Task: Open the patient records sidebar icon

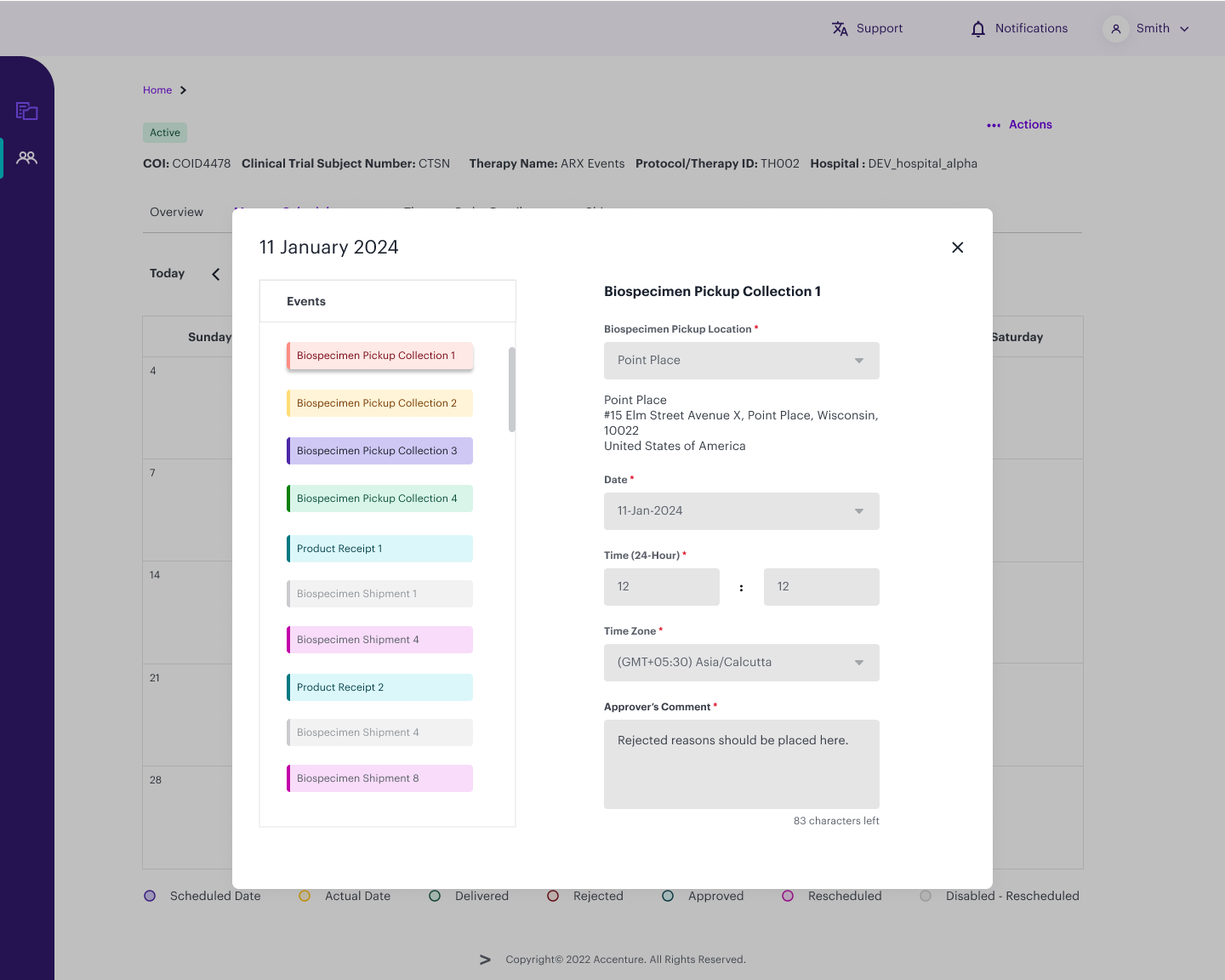Action: pyautogui.click(x=26, y=111)
